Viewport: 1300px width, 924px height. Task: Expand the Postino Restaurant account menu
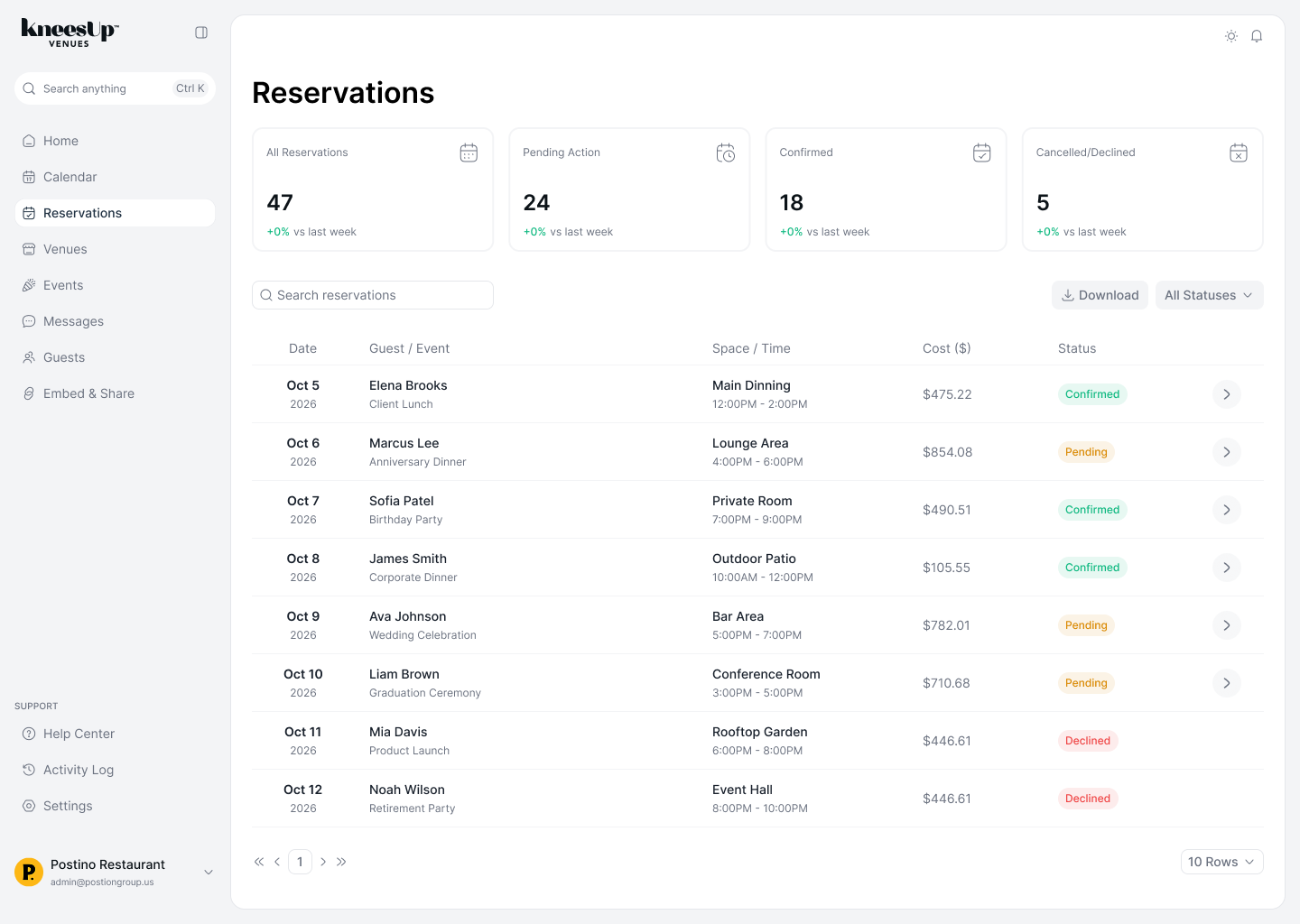(209, 873)
